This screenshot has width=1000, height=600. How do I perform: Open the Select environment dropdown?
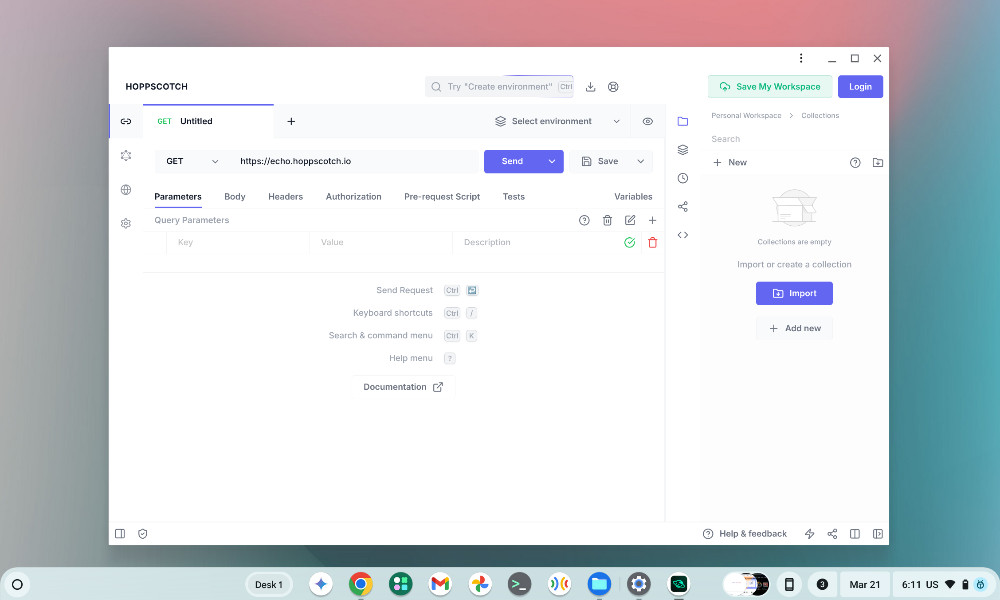coord(557,121)
